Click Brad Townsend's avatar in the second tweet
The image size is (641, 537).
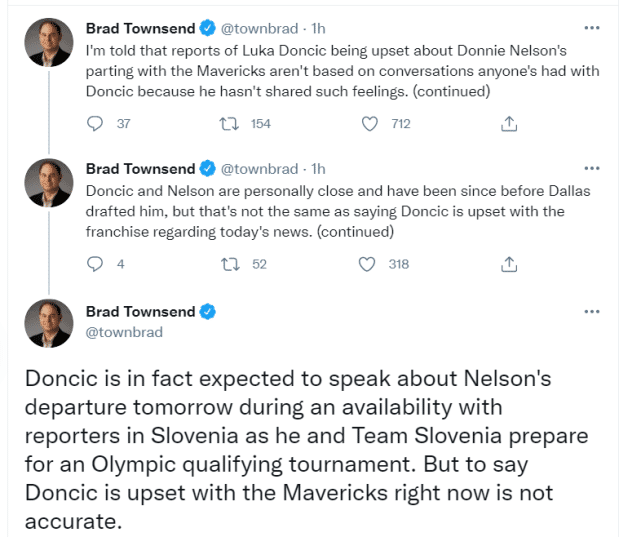pos(48,182)
